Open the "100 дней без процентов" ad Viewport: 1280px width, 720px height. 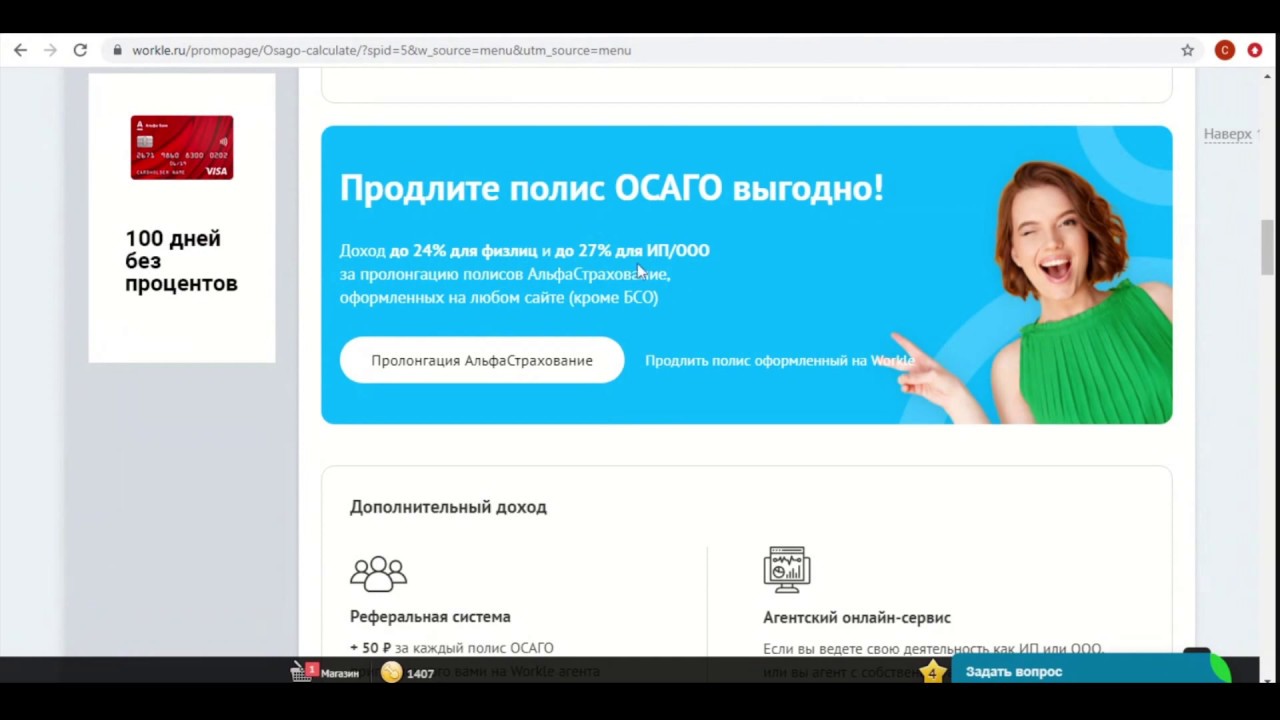click(181, 261)
